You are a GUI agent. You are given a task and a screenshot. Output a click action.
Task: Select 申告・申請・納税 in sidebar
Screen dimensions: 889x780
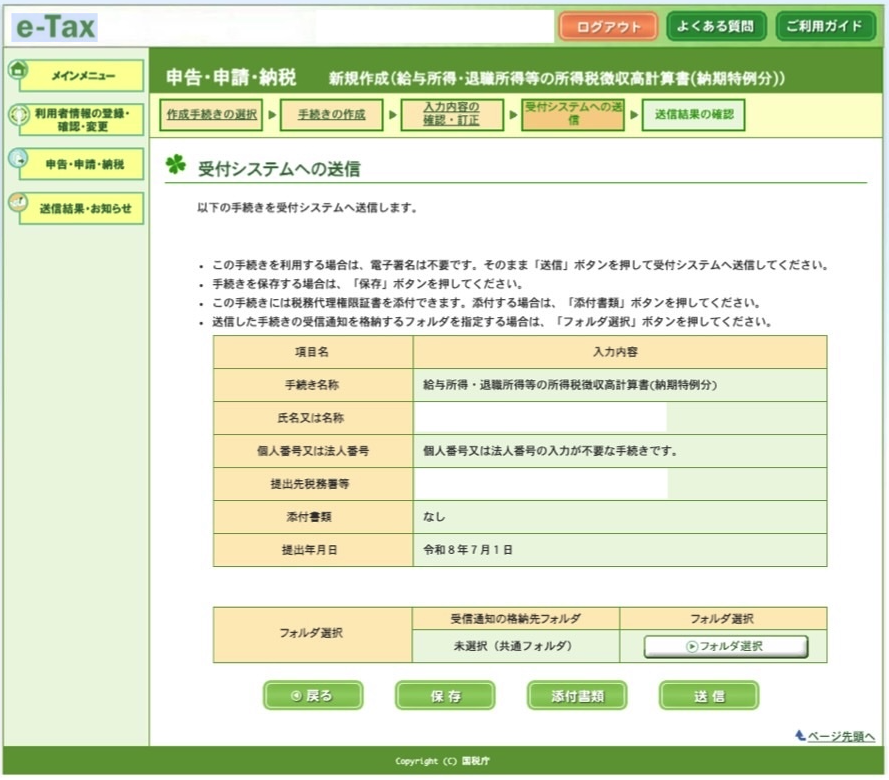click(82, 164)
